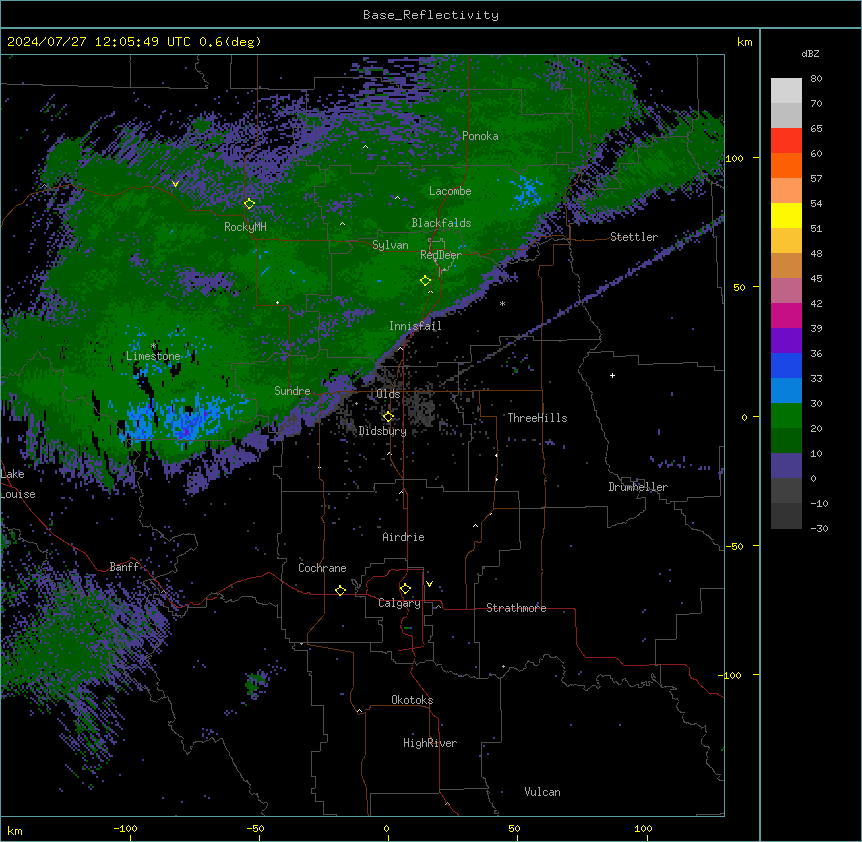This screenshot has width=862, height=842.
Task: Click the yellow V marker northwest of RockyMH
Action: pos(175,184)
